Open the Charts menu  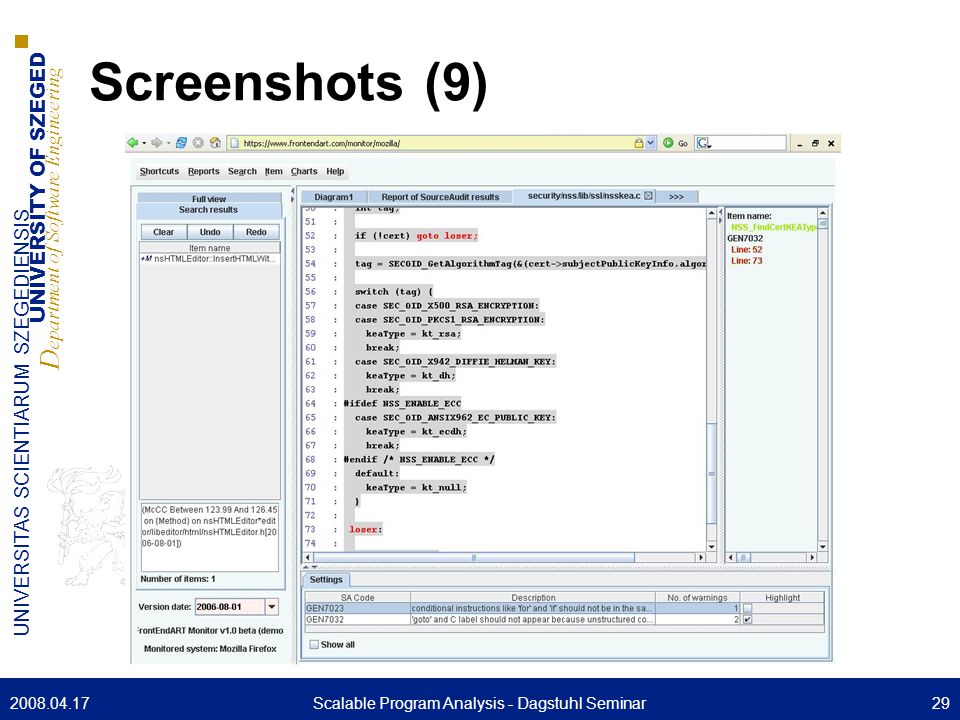(304, 171)
